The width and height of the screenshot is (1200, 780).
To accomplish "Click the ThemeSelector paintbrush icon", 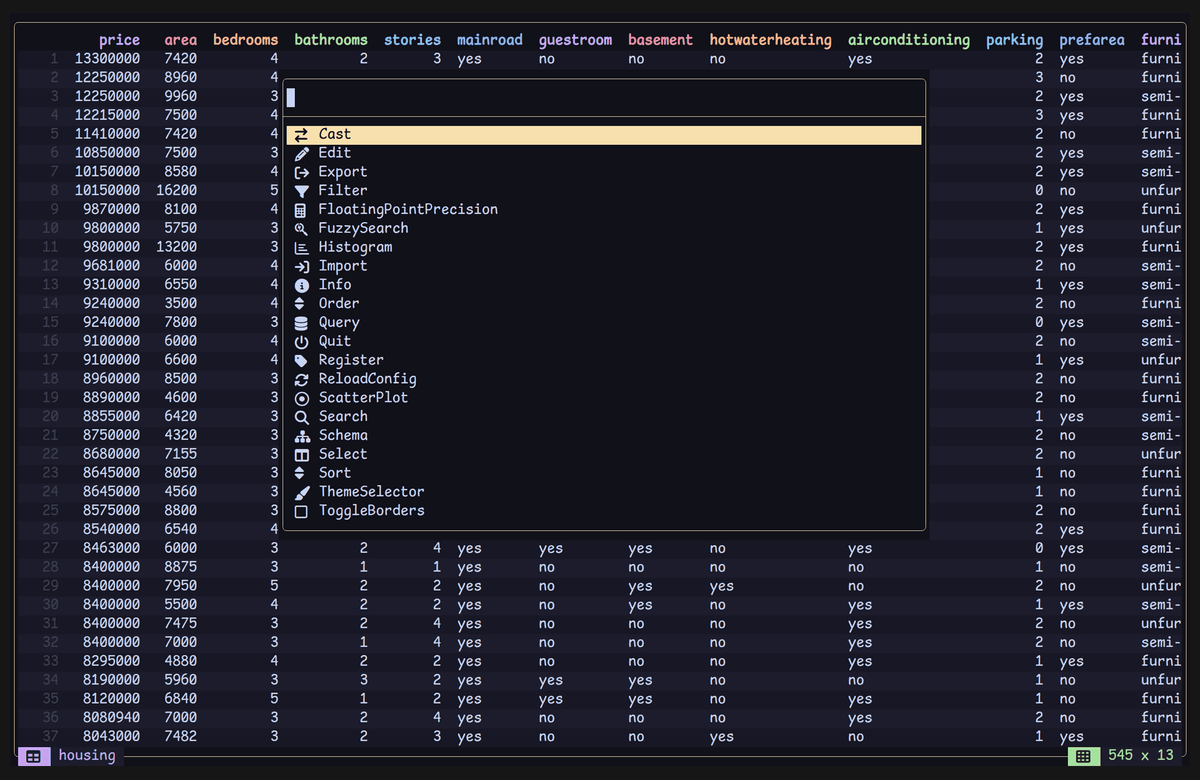I will pyautogui.click(x=301, y=492).
